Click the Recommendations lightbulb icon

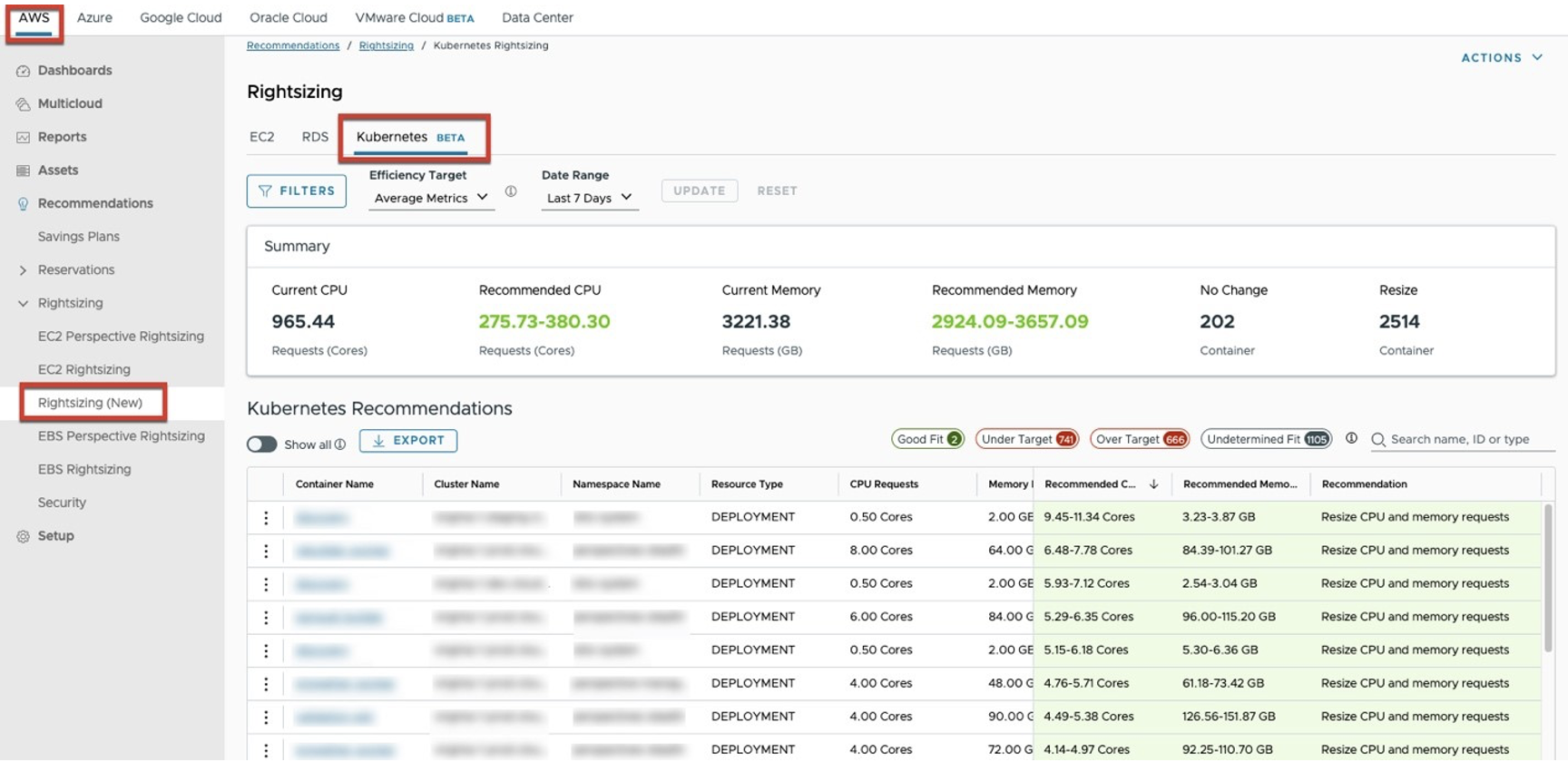pos(23,204)
